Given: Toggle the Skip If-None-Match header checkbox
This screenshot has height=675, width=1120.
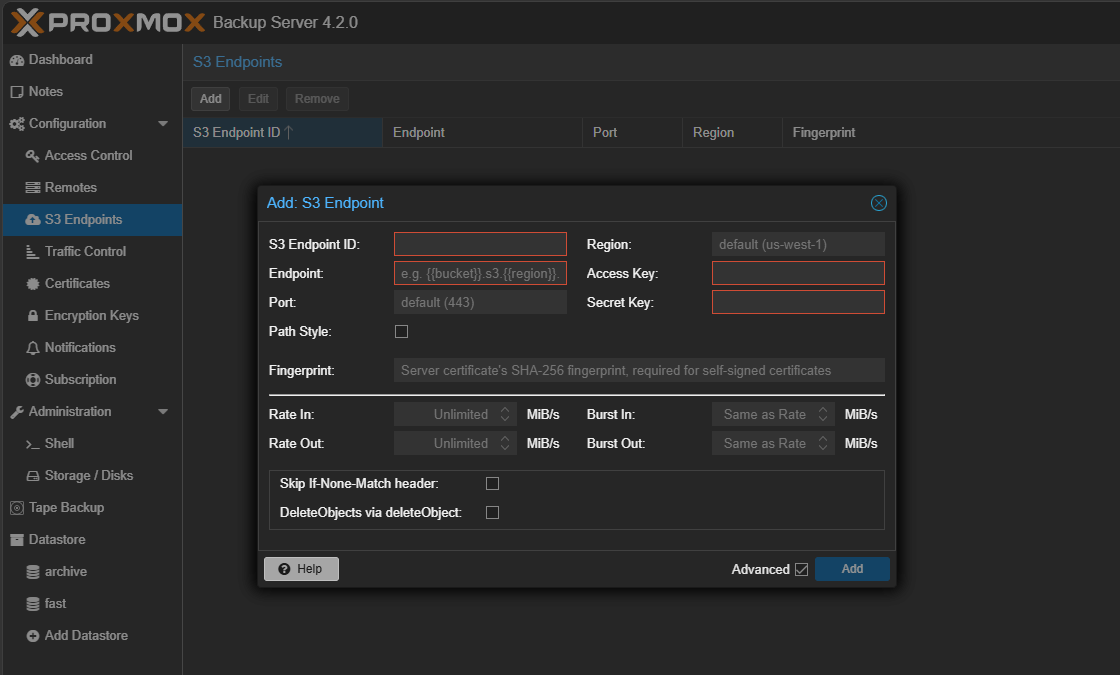Looking at the screenshot, I should (x=492, y=484).
